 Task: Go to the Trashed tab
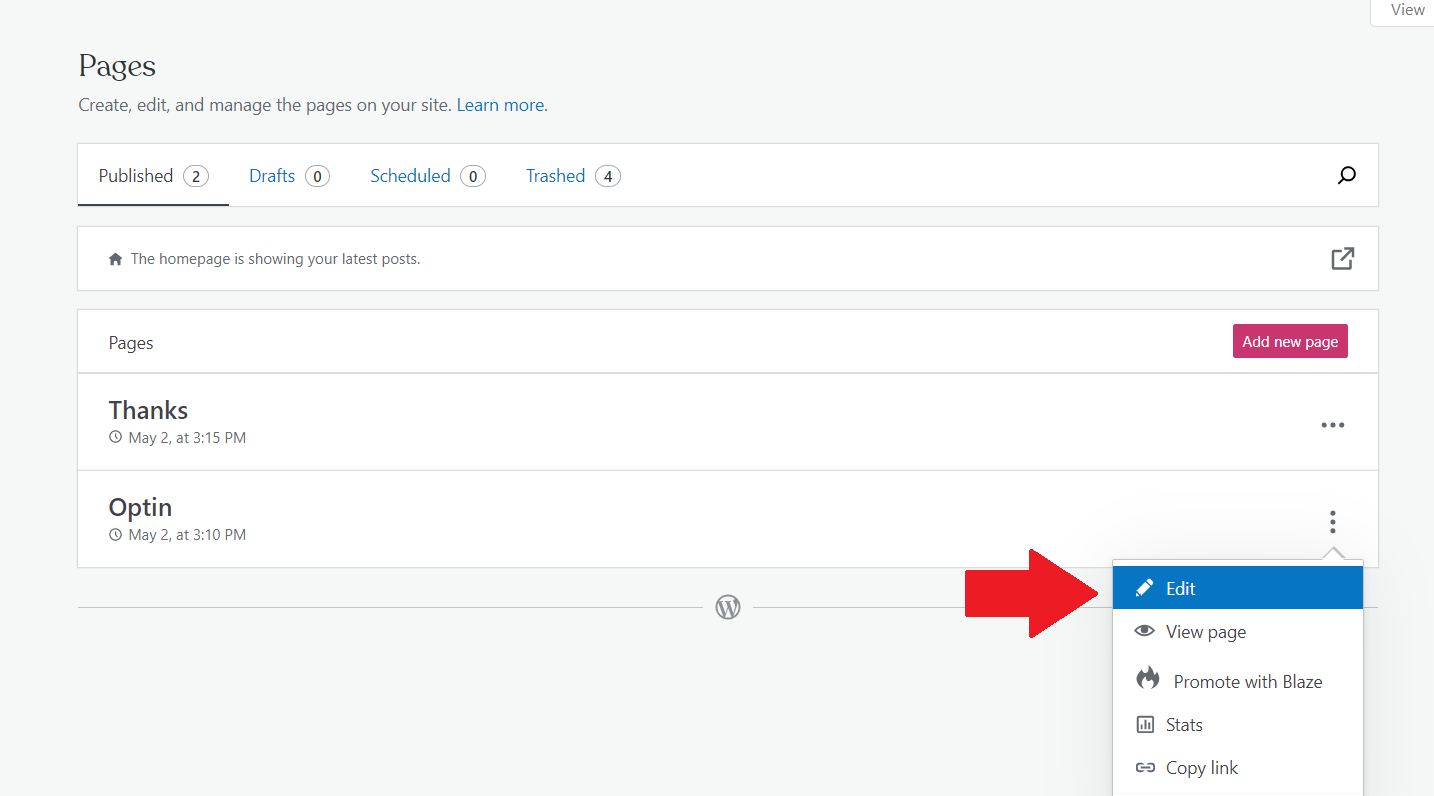(573, 176)
